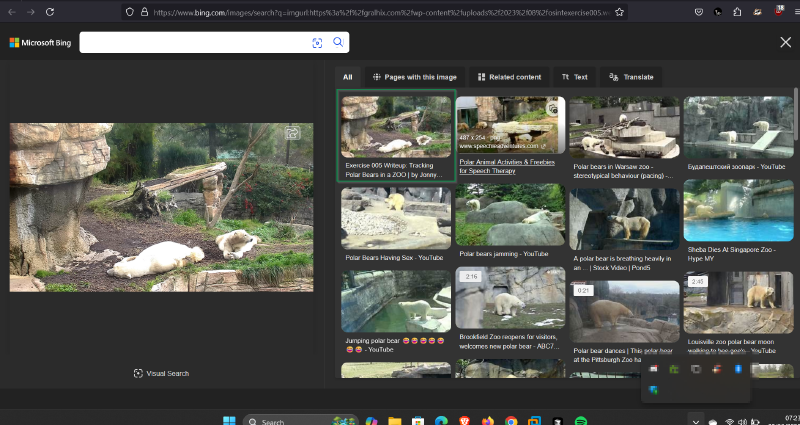Click the magnifying glass search icon
Viewport: 800px width, 425px height.
pyautogui.click(x=338, y=42)
